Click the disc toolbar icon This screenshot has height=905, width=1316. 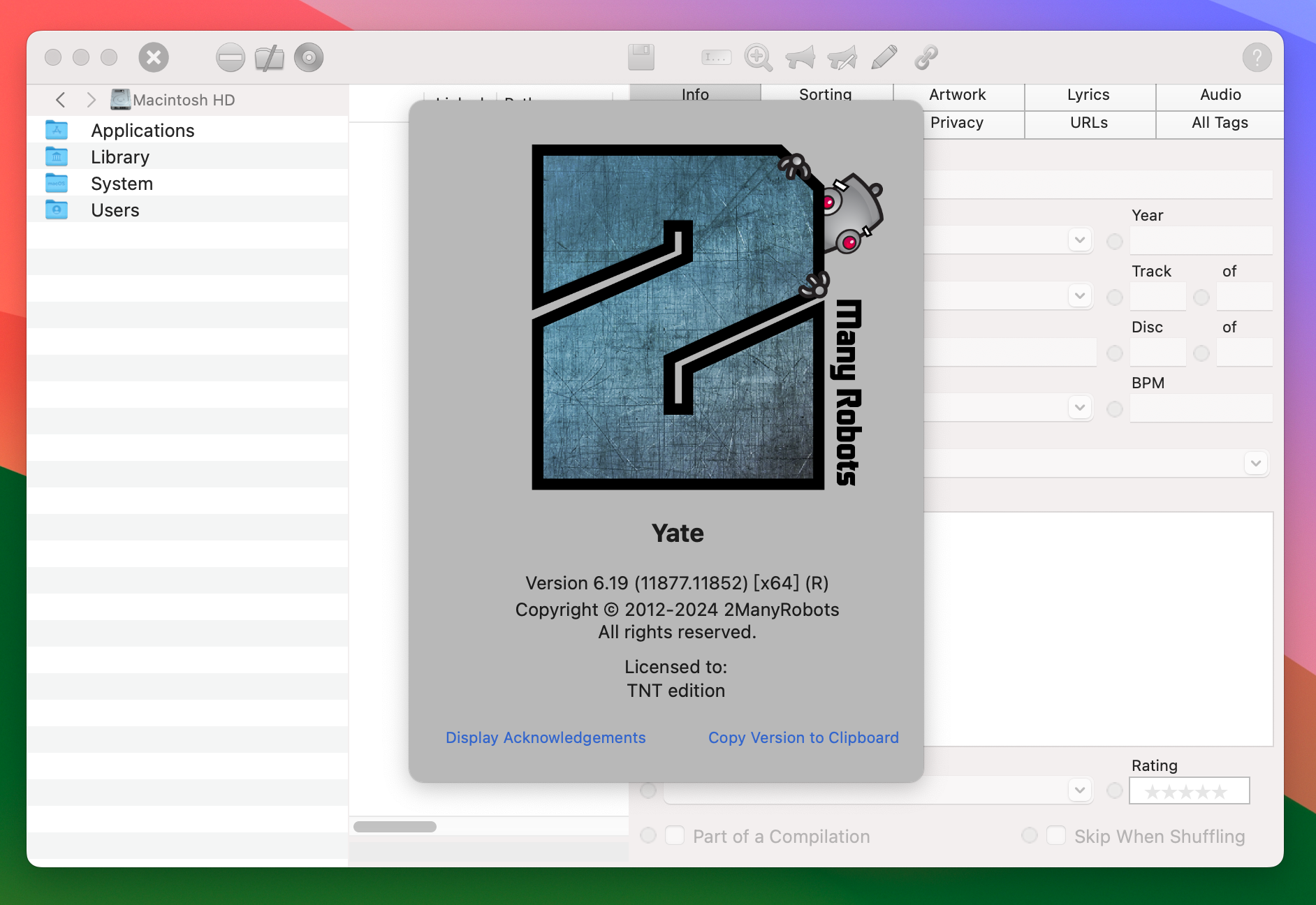coord(309,57)
